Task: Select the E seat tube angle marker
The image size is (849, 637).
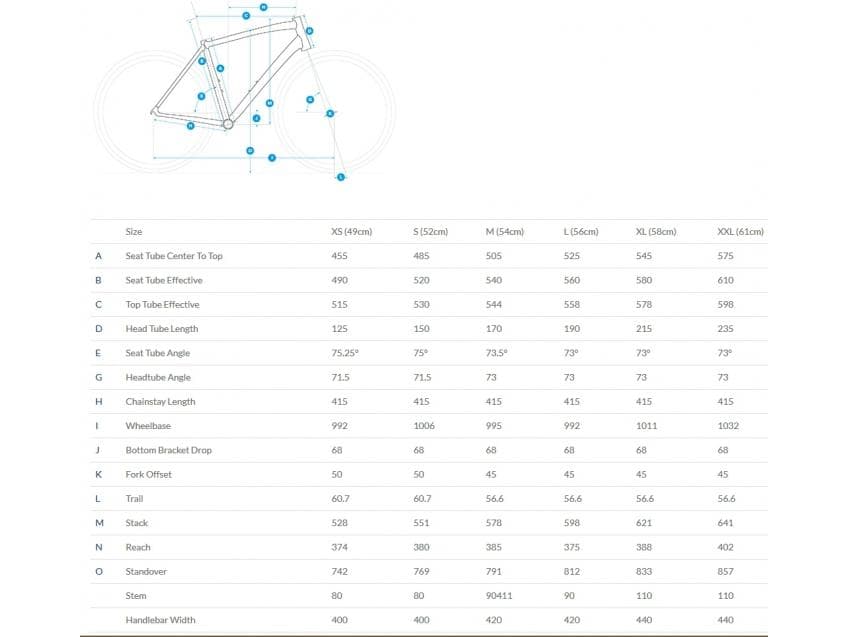Action: [201, 96]
